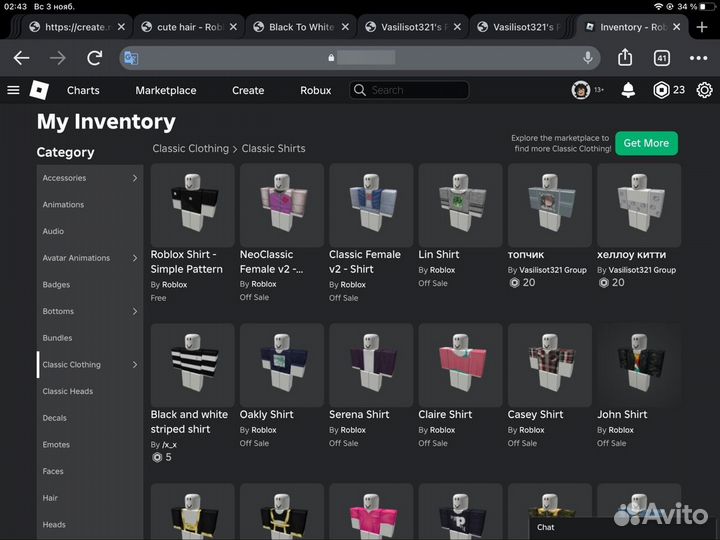Image resolution: width=720 pixels, height=540 pixels.
Task: Expand the Avatar Animations category
Action: [135, 258]
